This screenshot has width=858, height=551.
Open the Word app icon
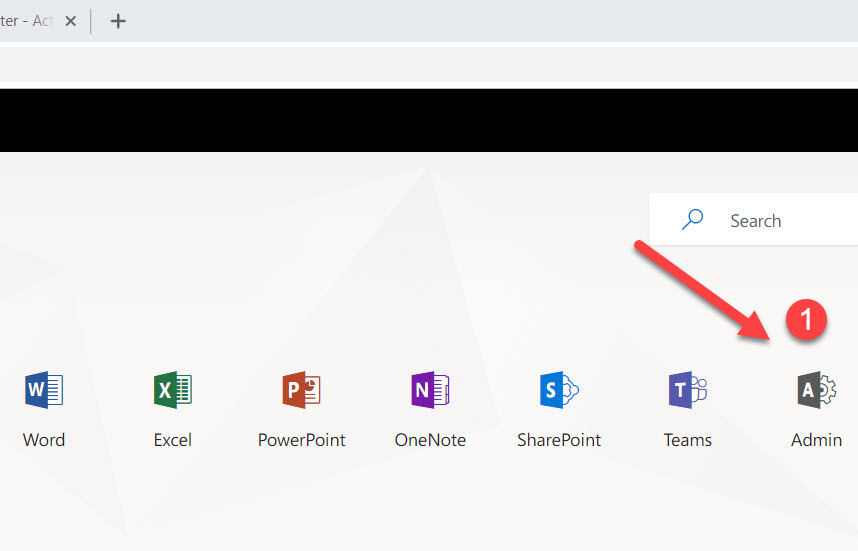44,390
